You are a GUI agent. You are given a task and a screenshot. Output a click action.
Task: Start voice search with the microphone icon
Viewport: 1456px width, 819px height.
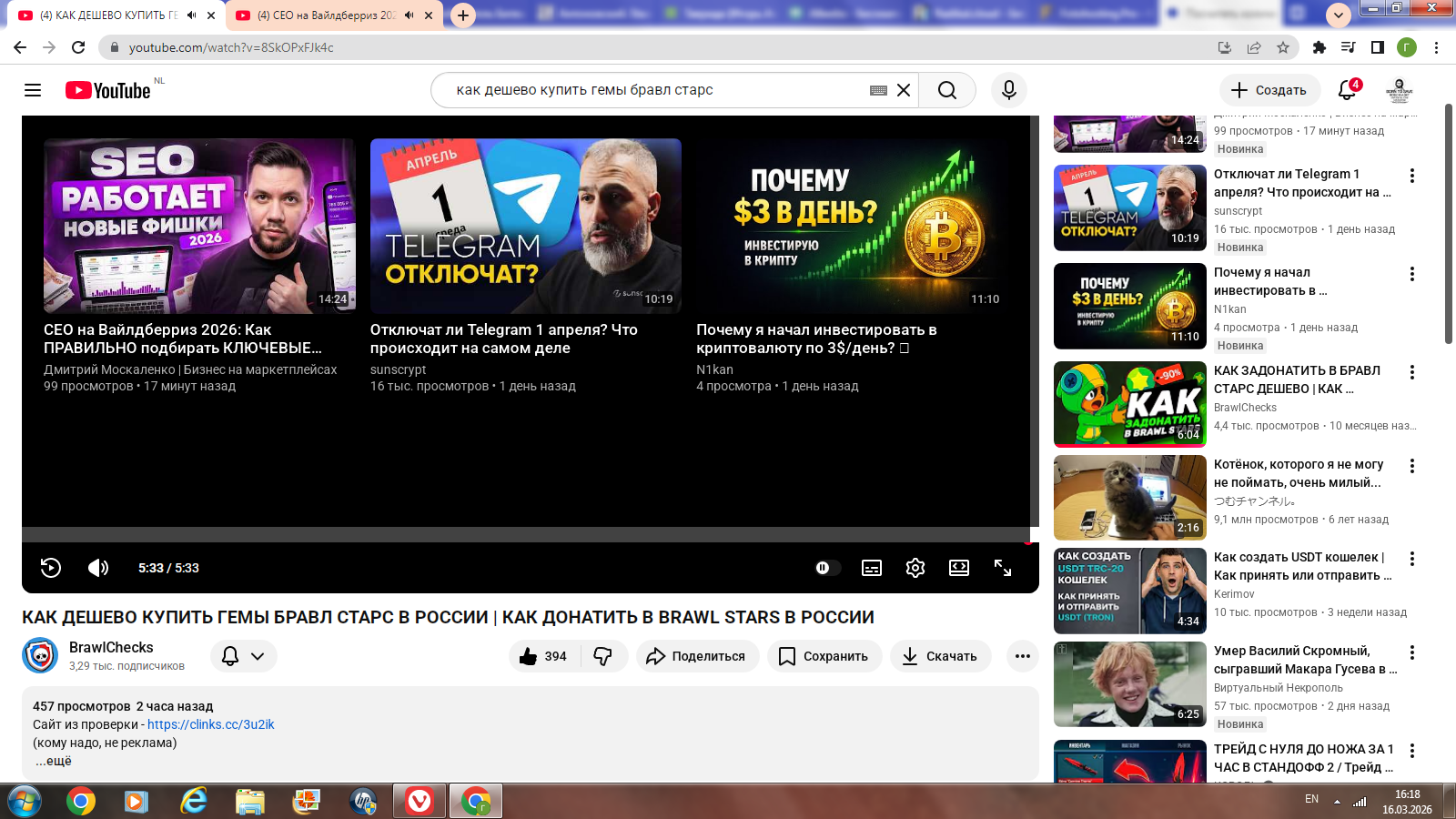(1008, 90)
